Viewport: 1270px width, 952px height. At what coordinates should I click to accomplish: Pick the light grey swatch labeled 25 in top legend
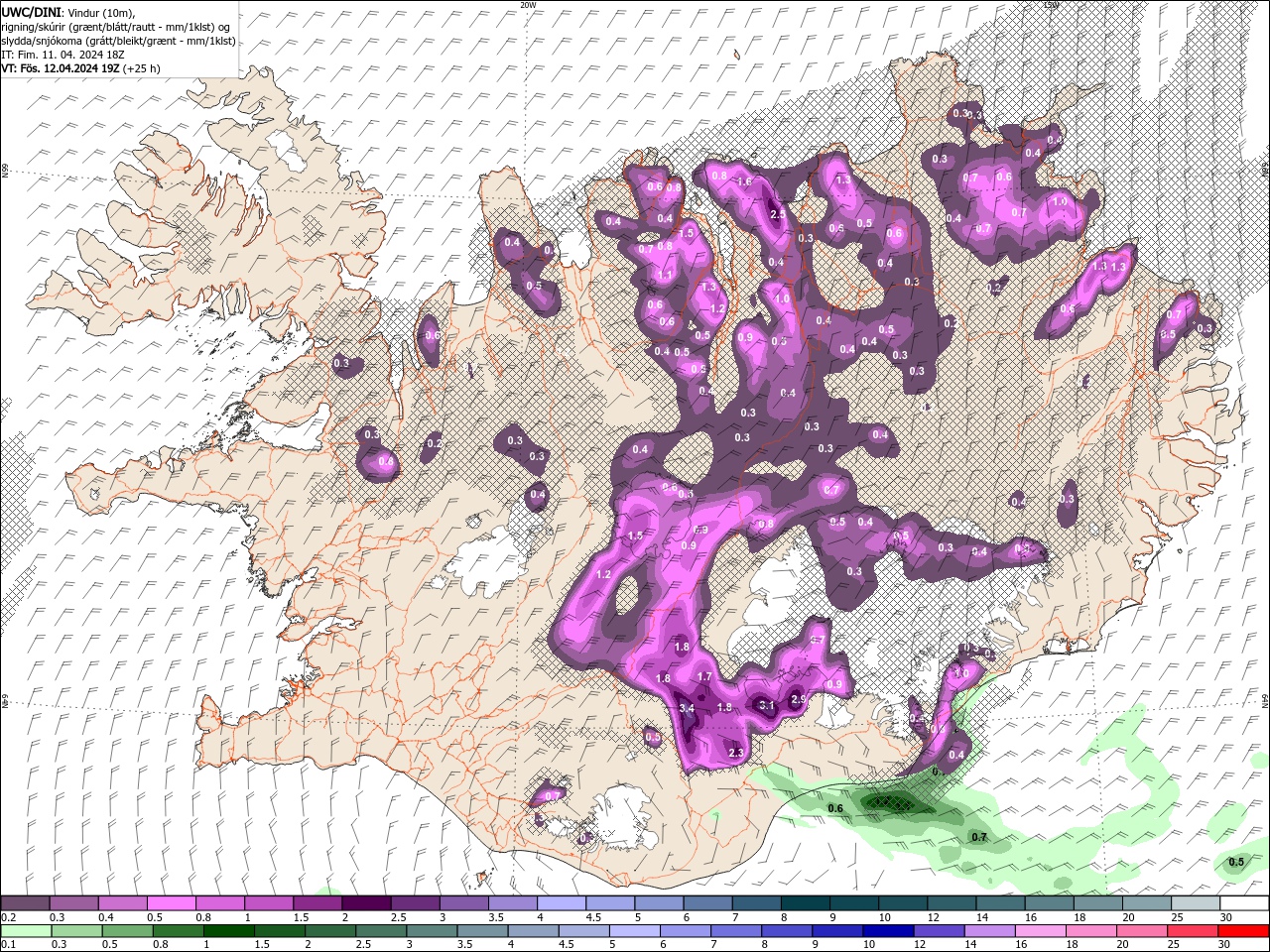pyautogui.click(x=1195, y=903)
